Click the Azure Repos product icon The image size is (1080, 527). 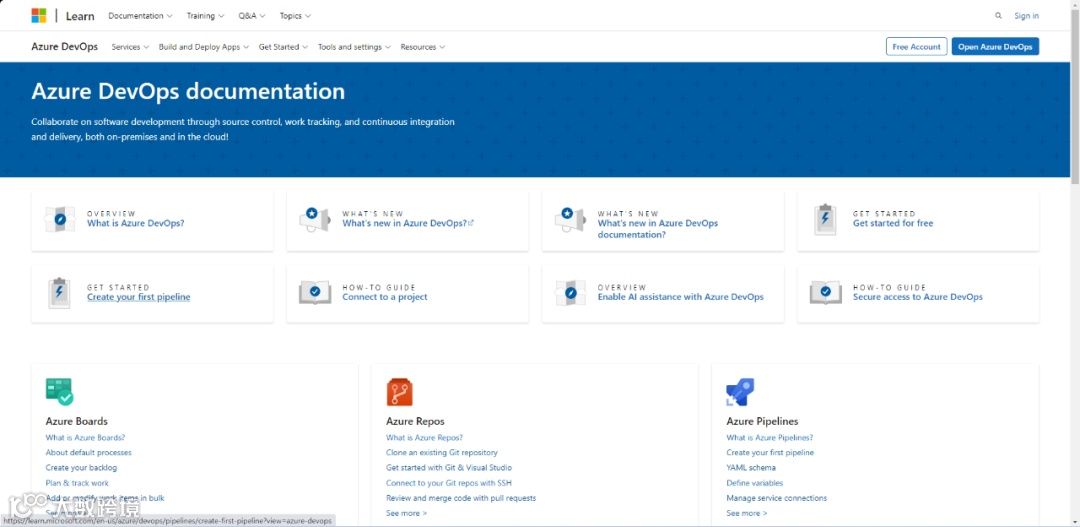[399, 391]
